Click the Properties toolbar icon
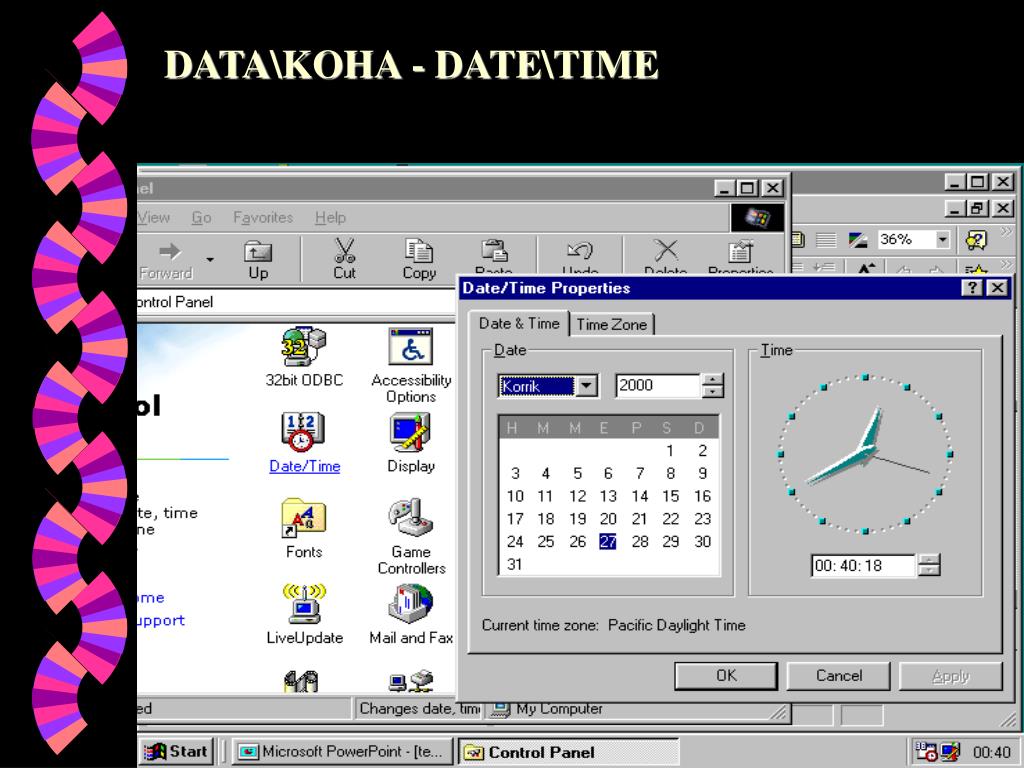This screenshot has width=1024, height=768. point(741,256)
